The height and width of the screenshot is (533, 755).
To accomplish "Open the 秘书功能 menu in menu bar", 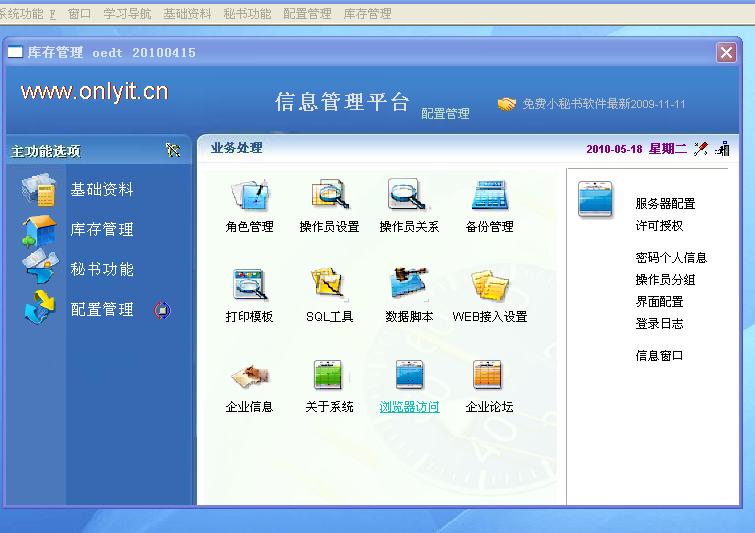I will point(247,14).
